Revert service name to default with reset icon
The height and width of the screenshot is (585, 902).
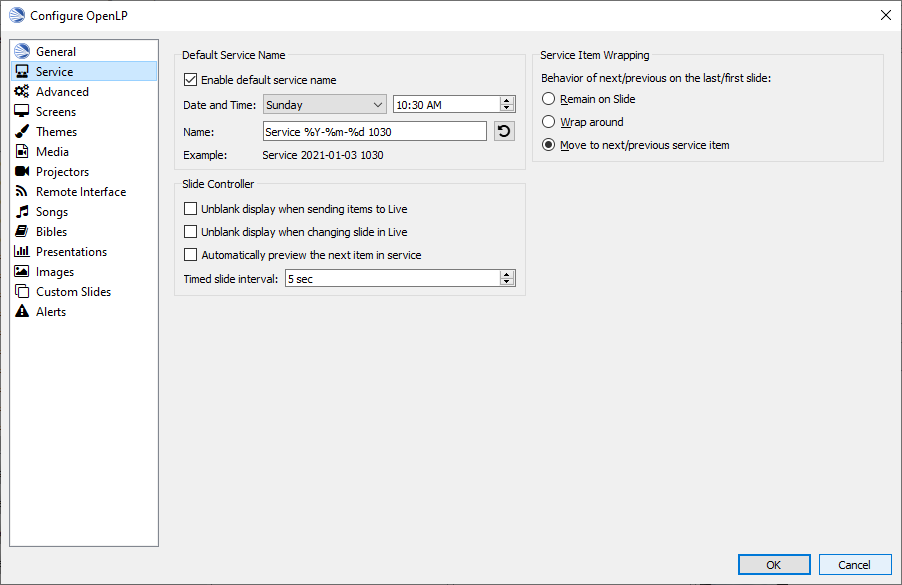504,131
